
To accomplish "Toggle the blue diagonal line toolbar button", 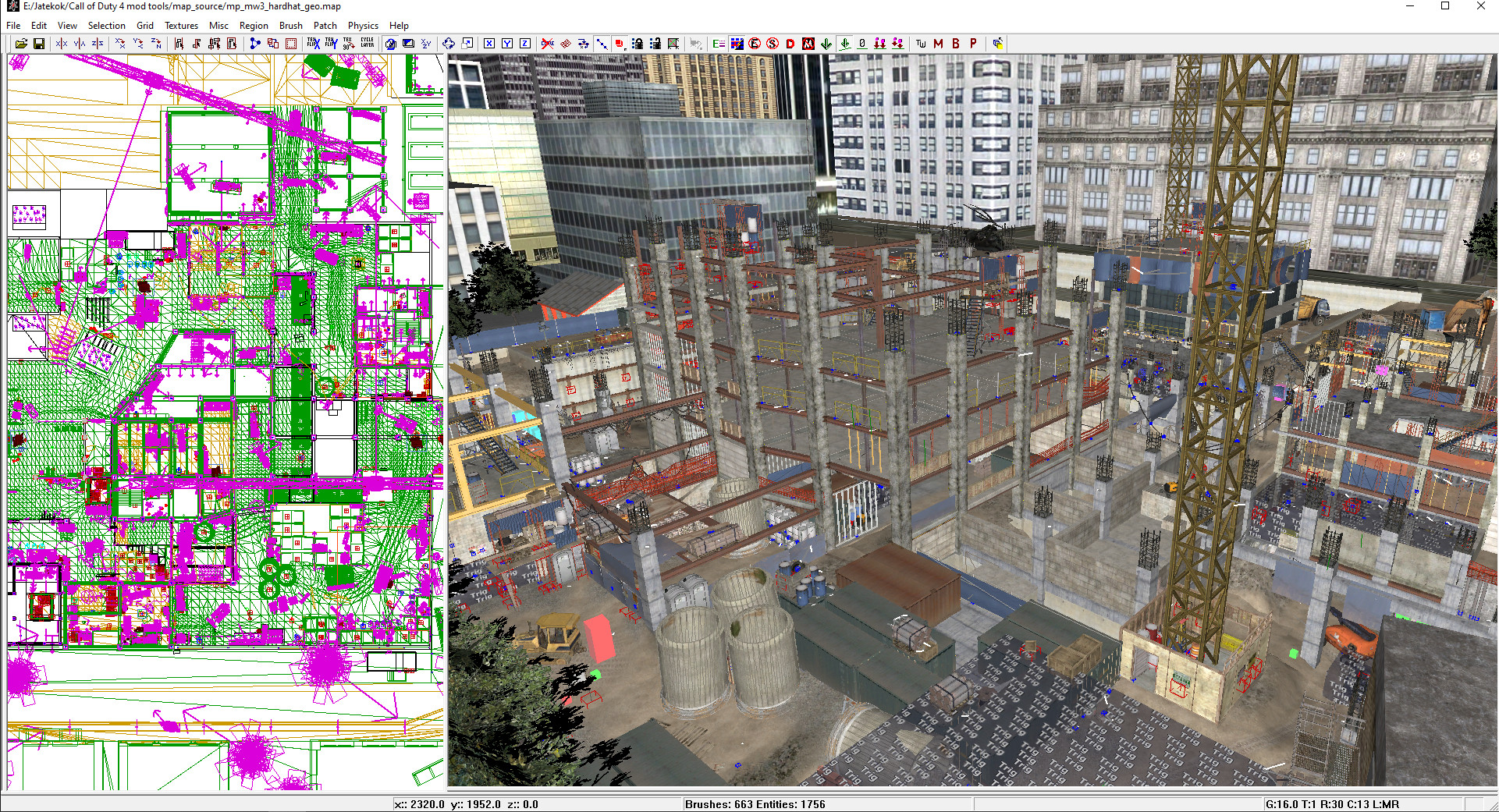I will point(602,44).
